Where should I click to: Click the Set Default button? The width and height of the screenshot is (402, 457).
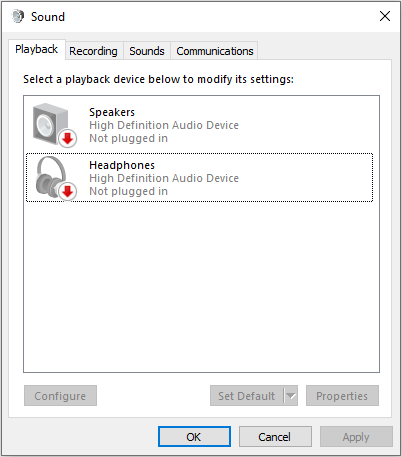[247, 396]
